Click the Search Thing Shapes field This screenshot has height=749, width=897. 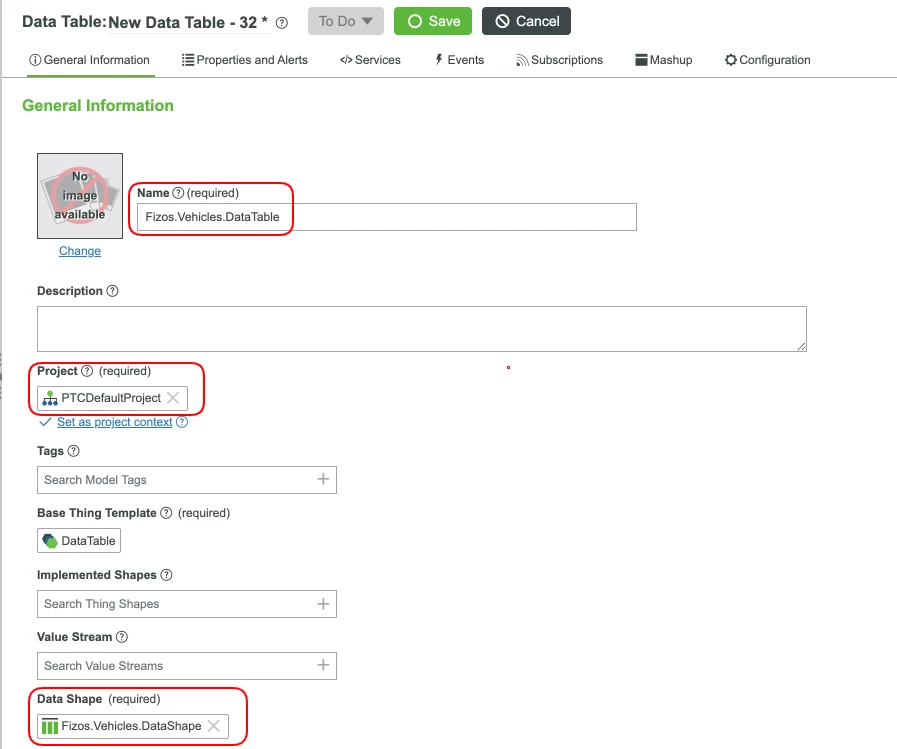coord(186,604)
